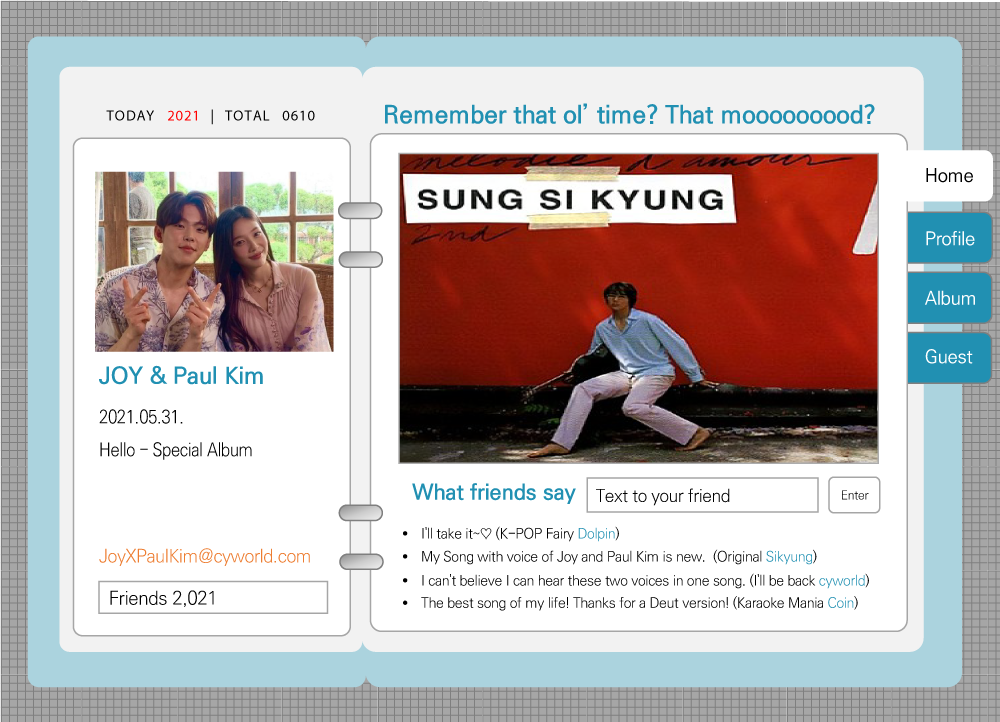Click the 'Hello – Special Album' text

point(175,450)
